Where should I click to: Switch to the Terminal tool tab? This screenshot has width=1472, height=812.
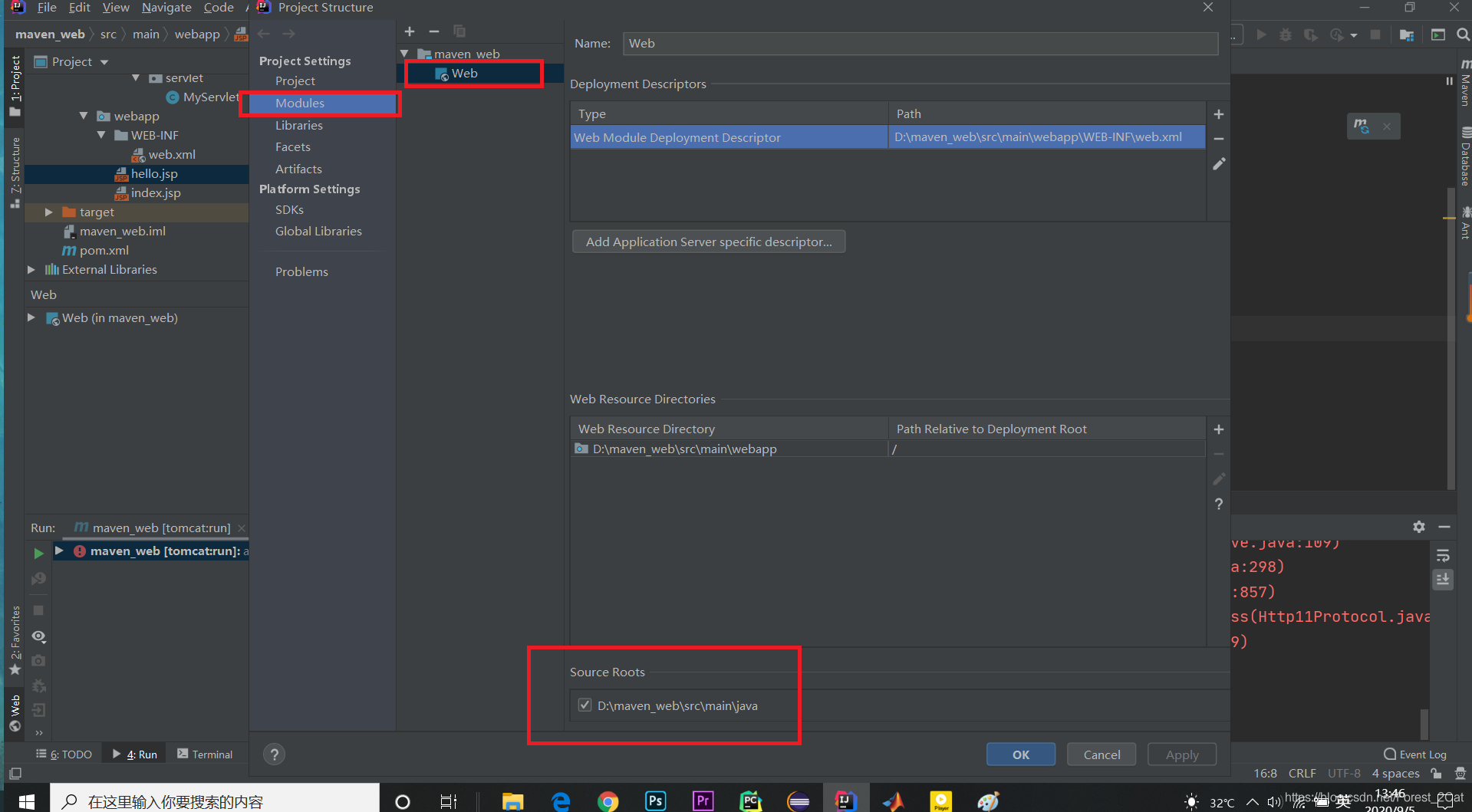click(205, 754)
